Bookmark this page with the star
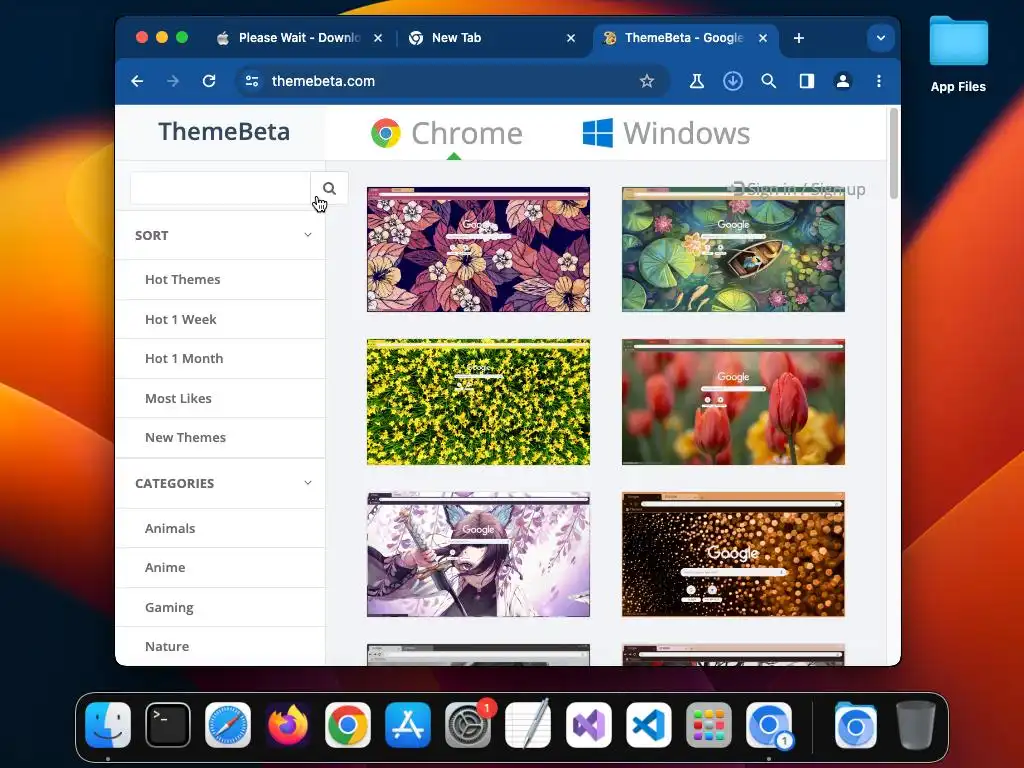 click(647, 81)
